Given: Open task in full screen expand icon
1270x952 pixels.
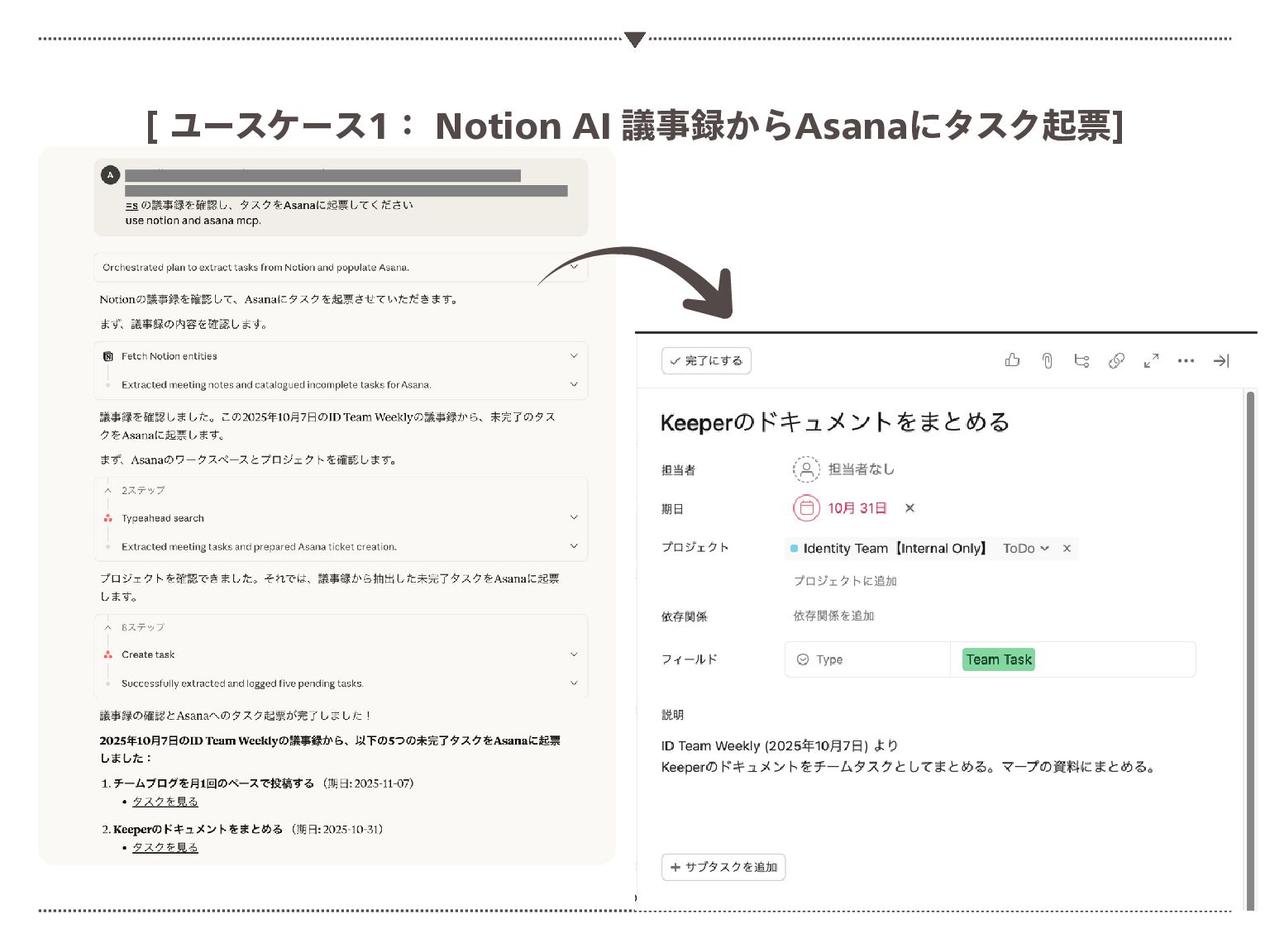Looking at the screenshot, I should tap(1151, 360).
